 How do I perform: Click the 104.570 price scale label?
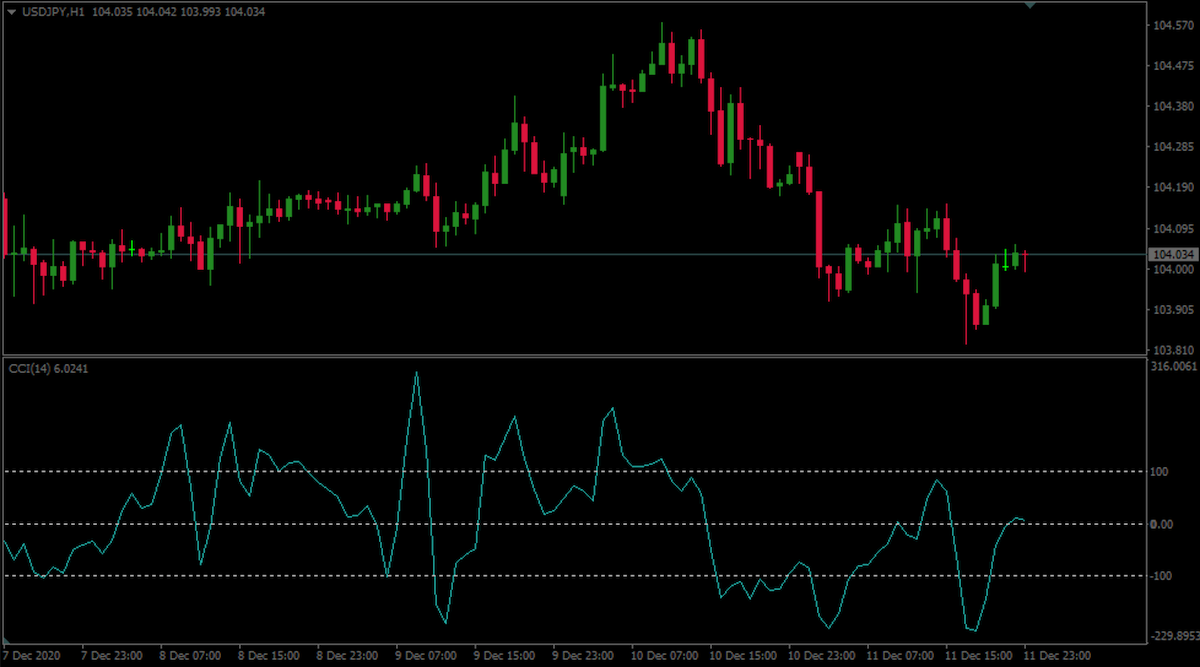pos(1172,26)
